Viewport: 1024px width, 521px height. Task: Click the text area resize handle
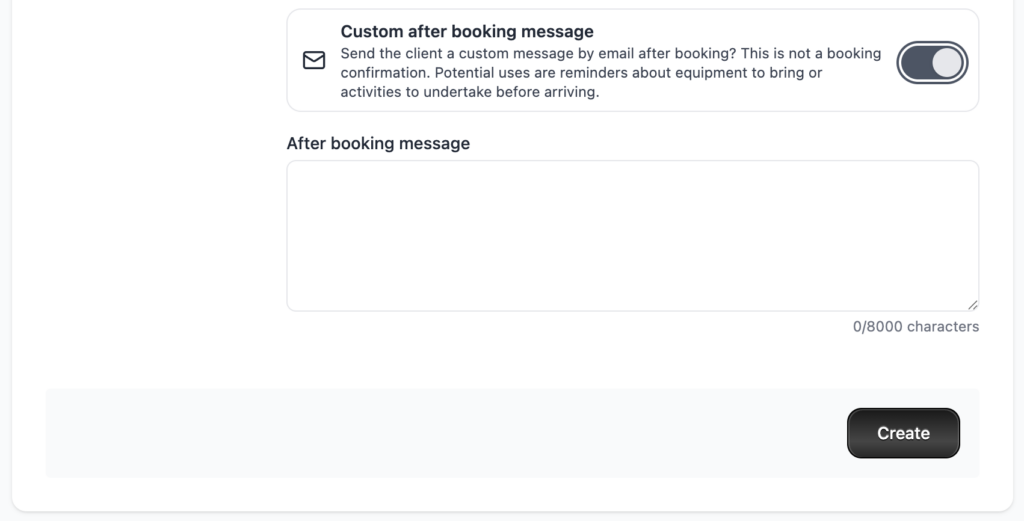[x=972, y=305]
